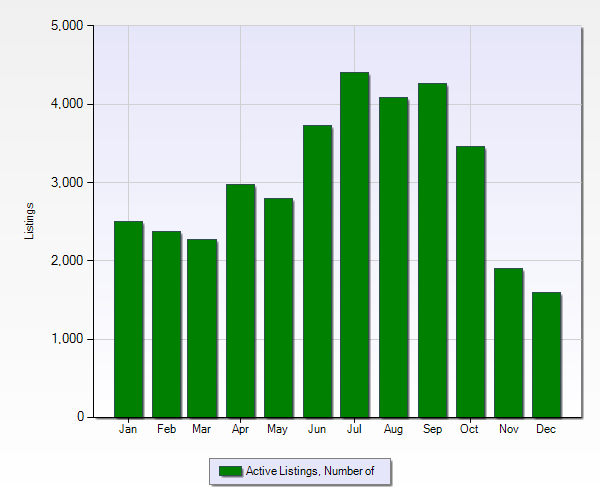Click the 'Jul' month label on axis

point(354,429)
